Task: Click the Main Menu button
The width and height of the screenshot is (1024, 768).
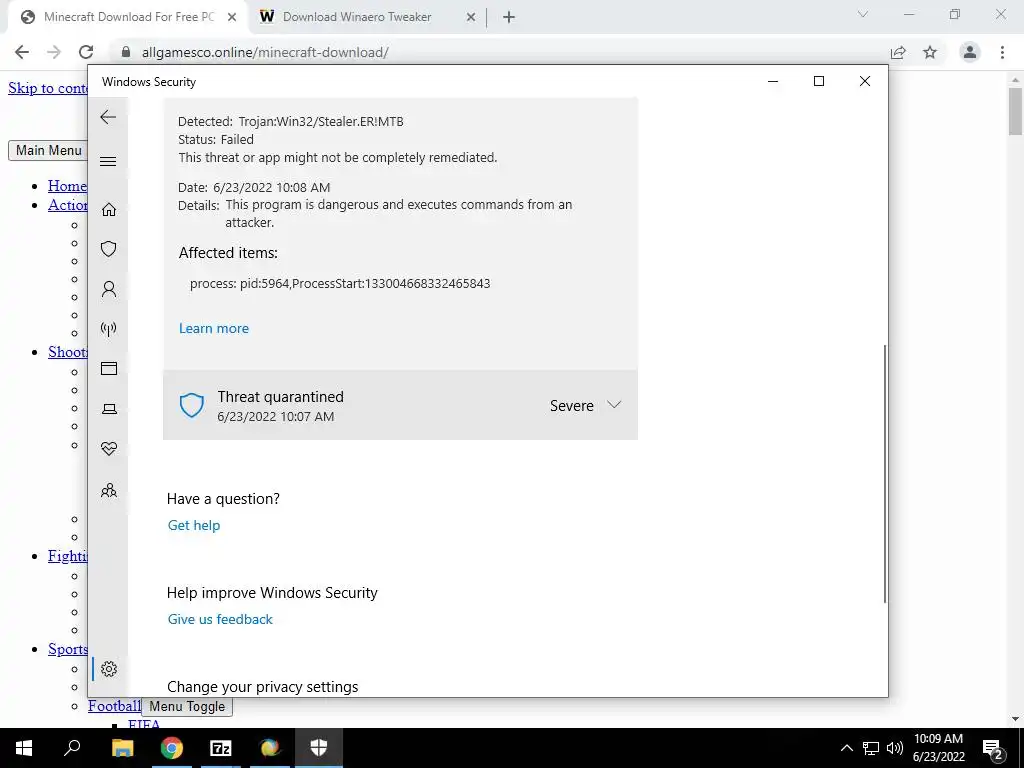Action: click(x=48, y=150)
